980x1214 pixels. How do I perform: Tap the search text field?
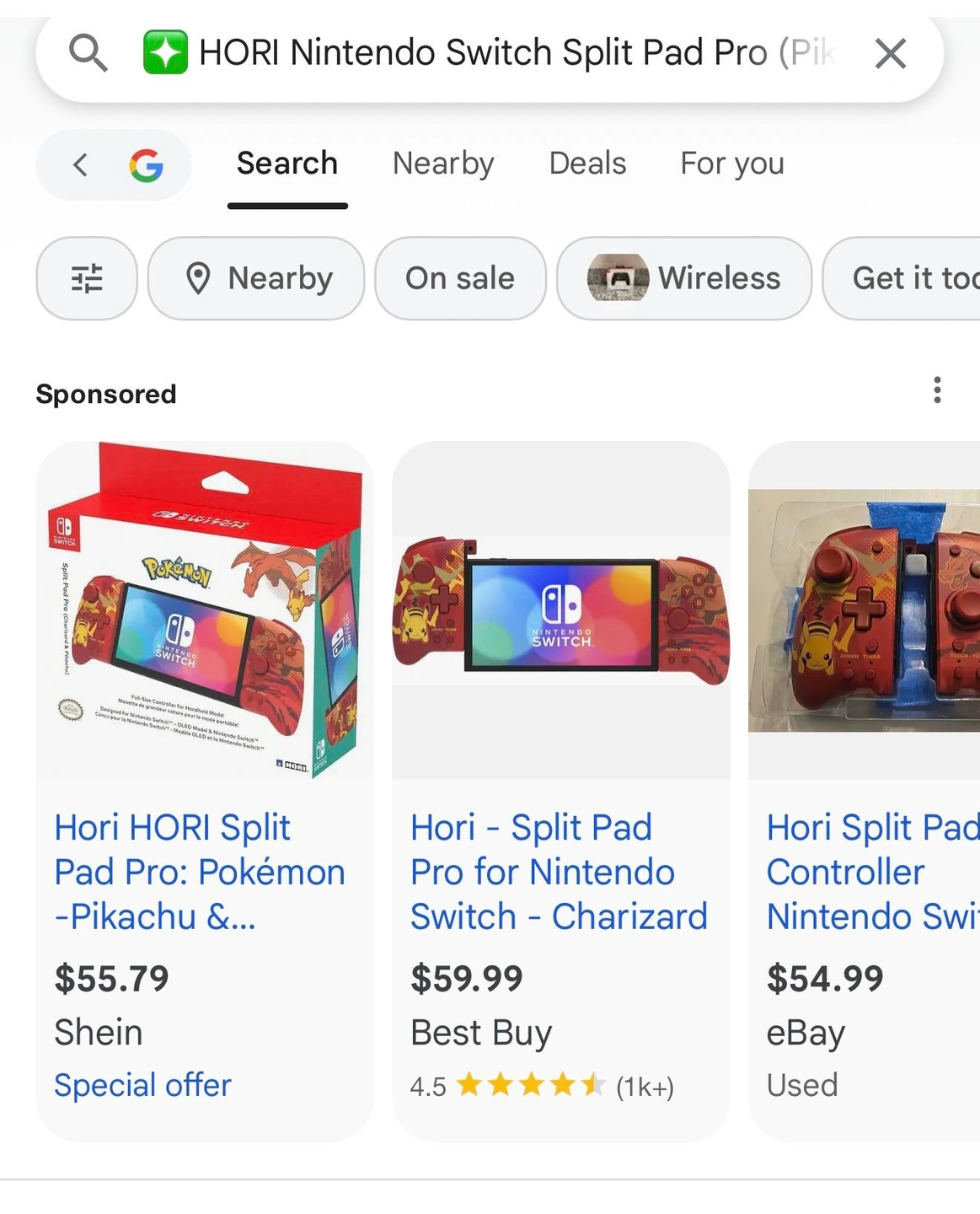tap(514, 53)
